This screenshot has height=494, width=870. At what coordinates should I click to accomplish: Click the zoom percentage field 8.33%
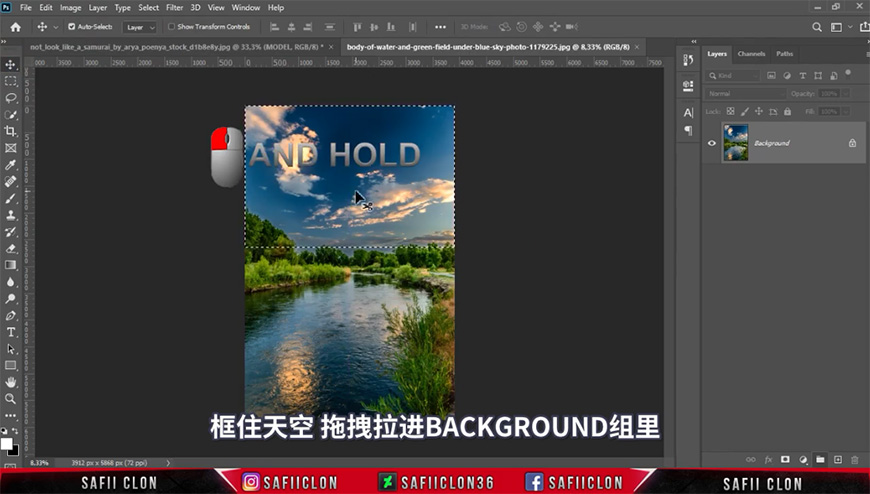40,463
